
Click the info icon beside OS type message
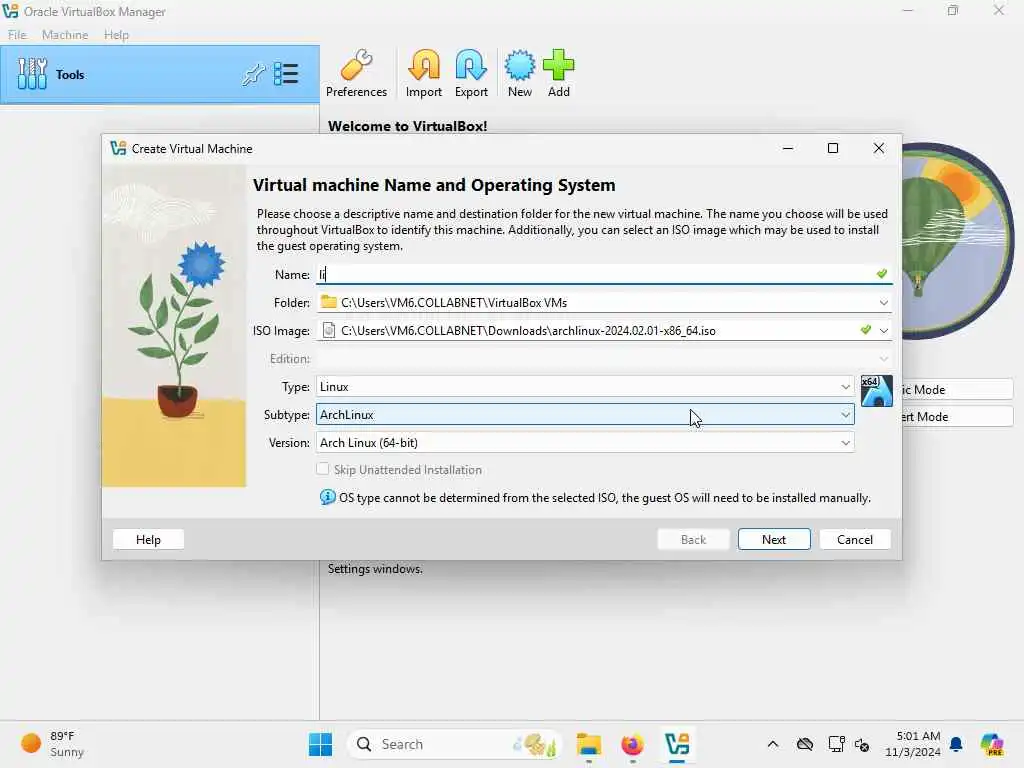[327, 498]
